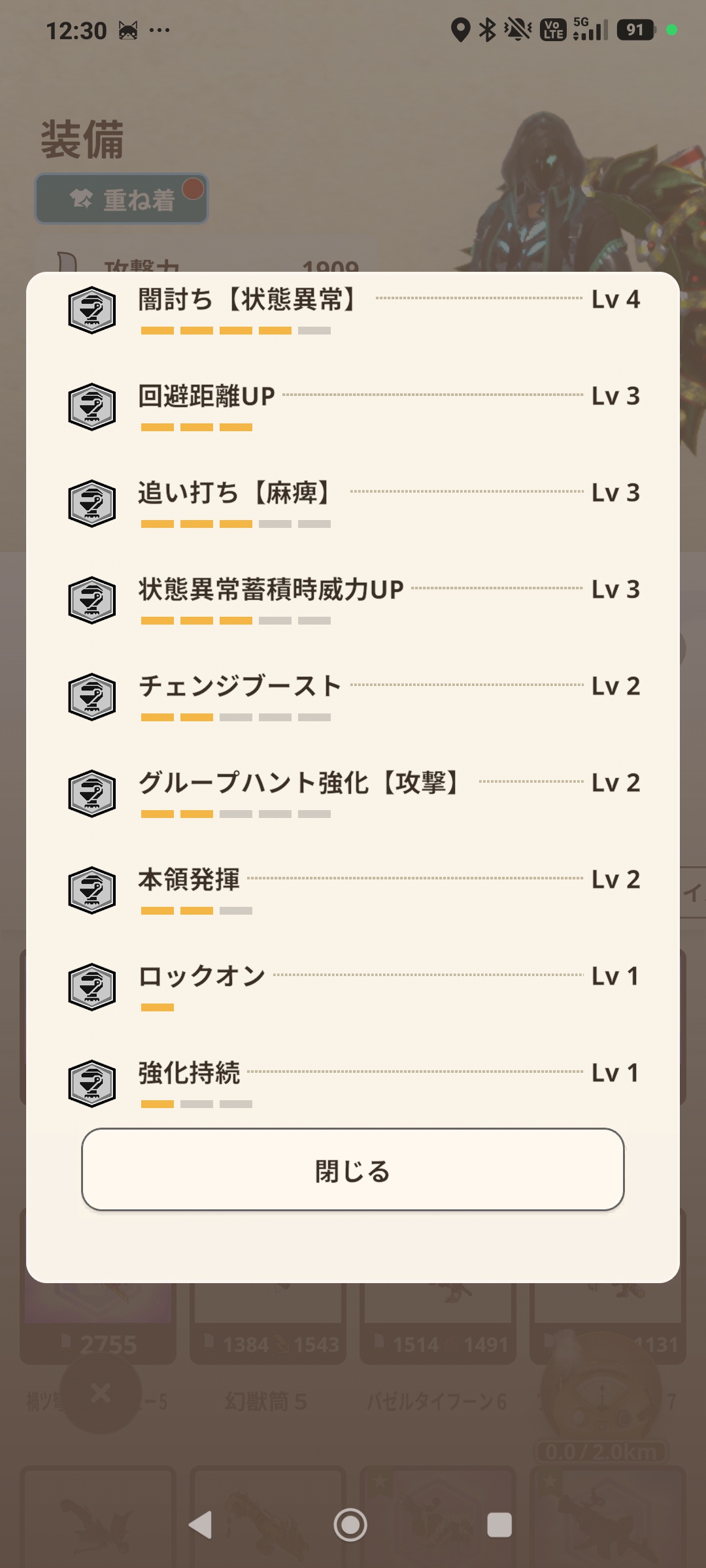
Task: Select the チェンジブースト skill name
Action: pos(240,686)
